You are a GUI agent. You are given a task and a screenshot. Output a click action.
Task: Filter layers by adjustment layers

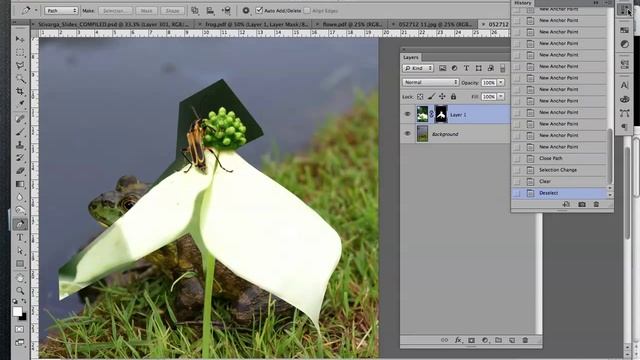pos(454,68)
